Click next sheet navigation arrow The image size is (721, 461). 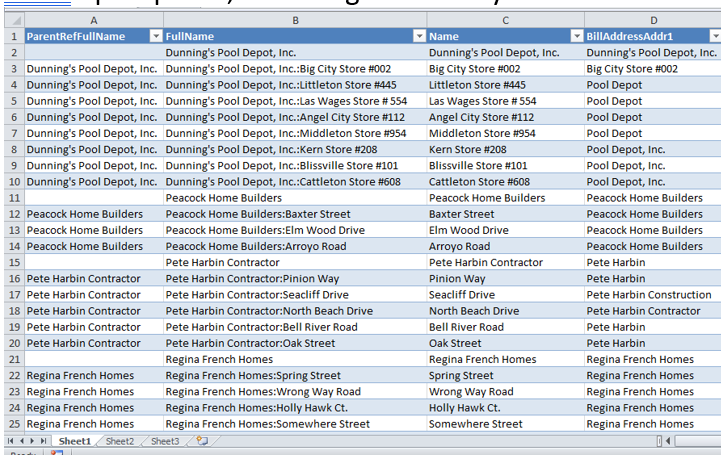pyautogui.click(x=33, y=441)
